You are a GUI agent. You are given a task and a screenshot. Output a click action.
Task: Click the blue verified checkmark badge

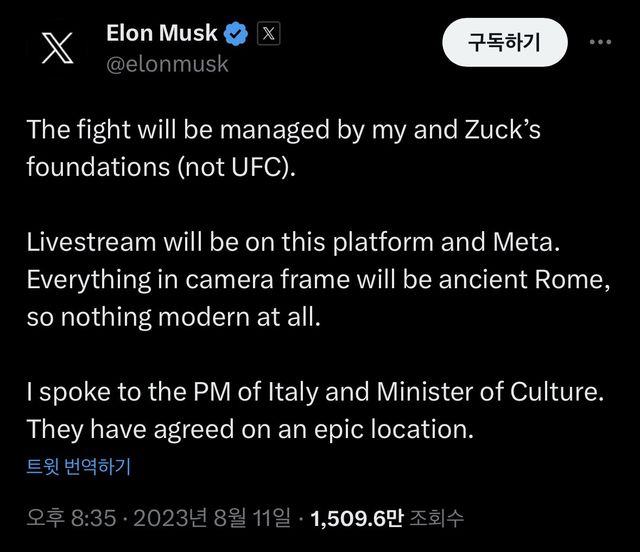tap(237, 34)
